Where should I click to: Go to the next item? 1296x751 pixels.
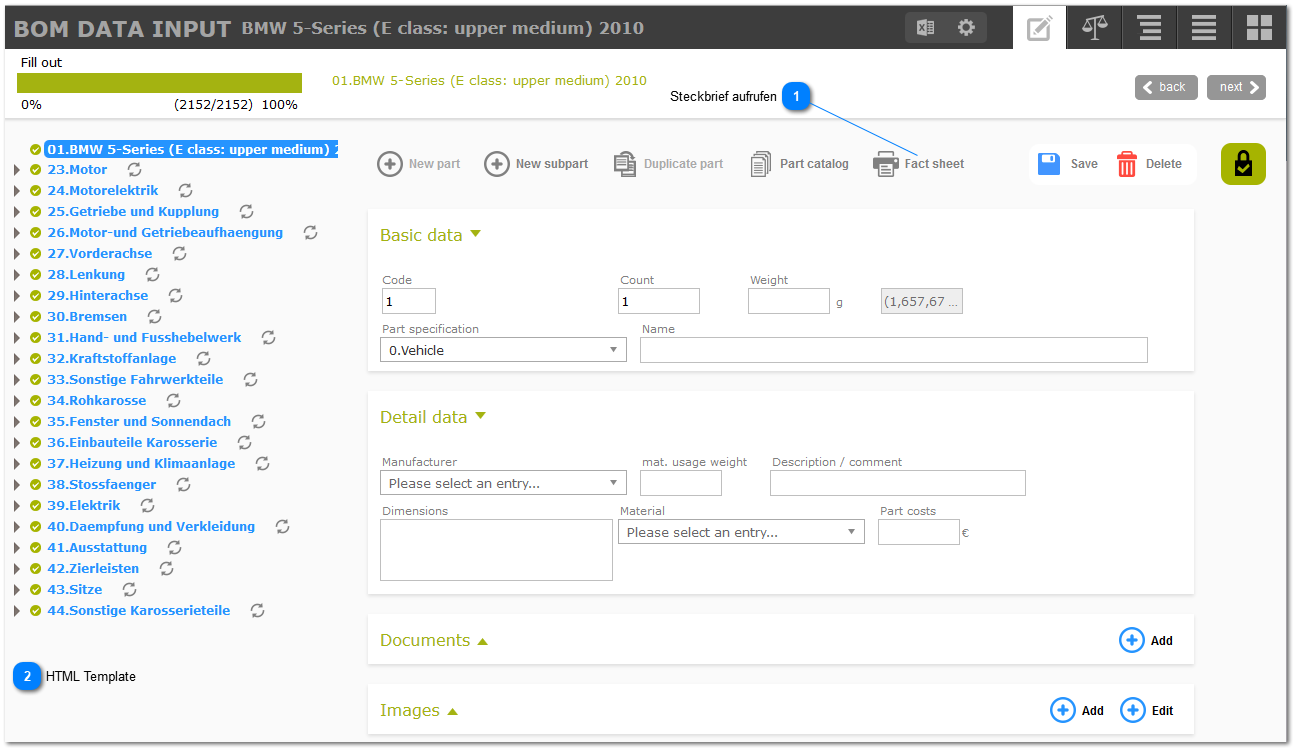[1236, 87]
